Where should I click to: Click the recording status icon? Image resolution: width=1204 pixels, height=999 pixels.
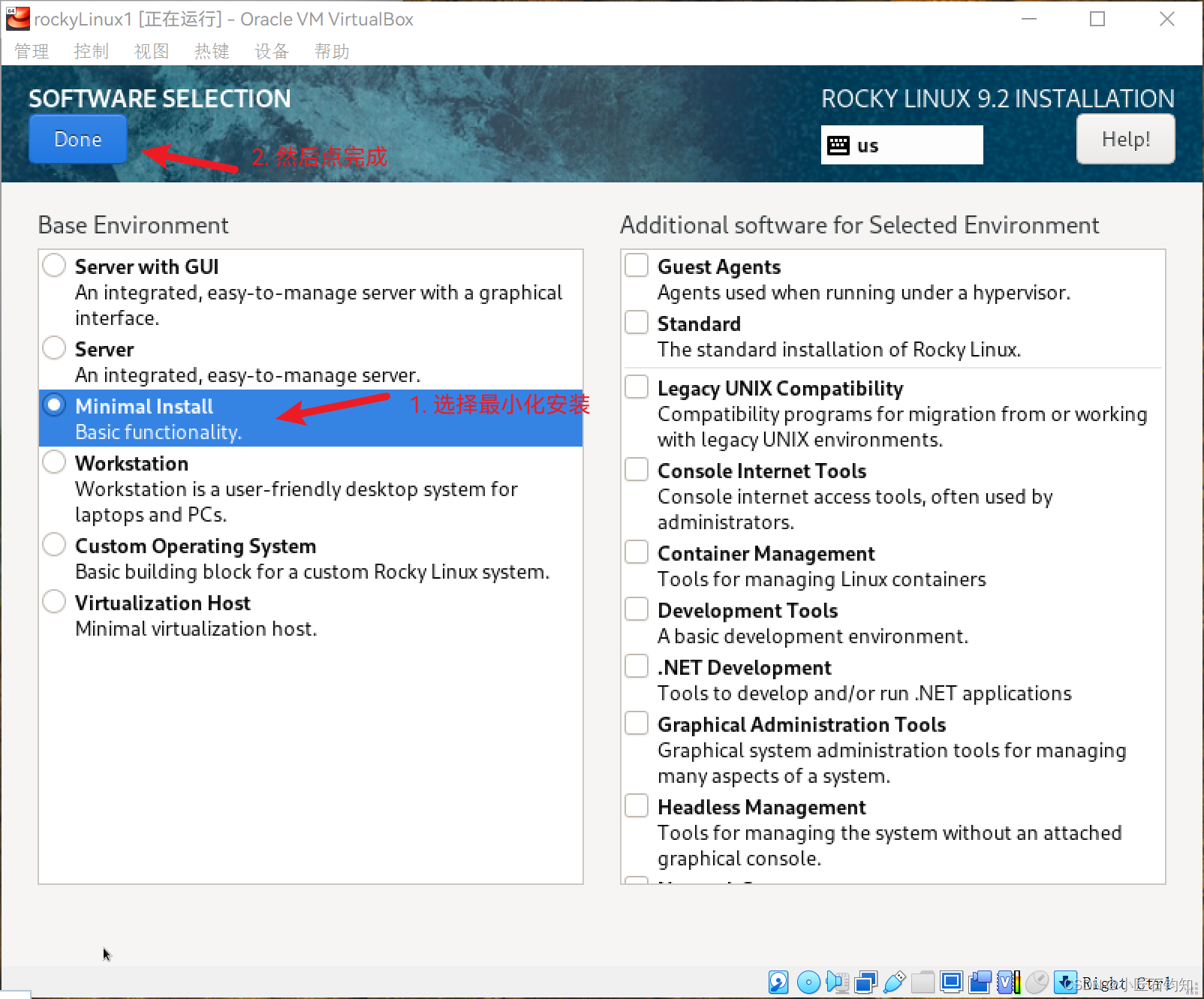click(x=980, y=982)
